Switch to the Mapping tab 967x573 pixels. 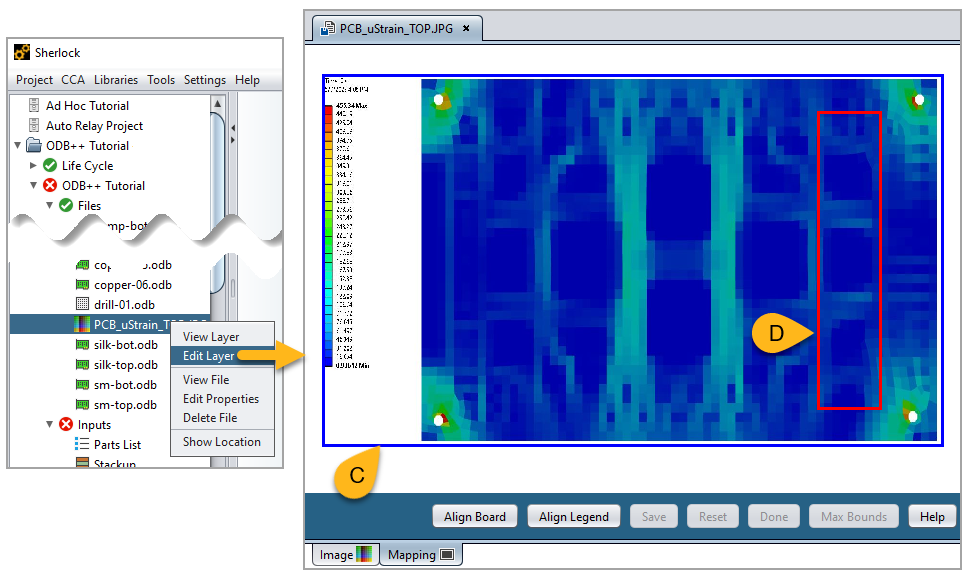tap(420, 554)
